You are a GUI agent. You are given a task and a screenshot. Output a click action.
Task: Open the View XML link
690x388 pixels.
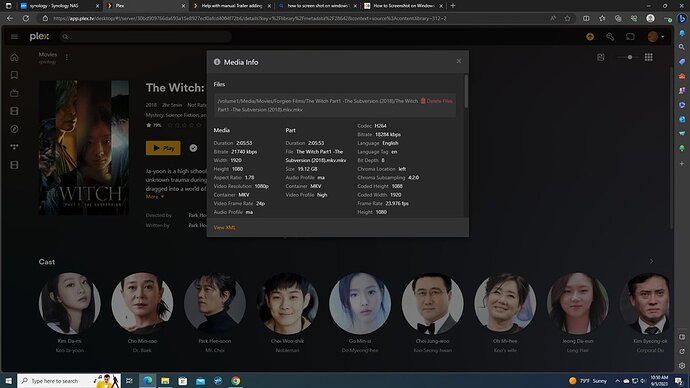[x=224, y=227]
